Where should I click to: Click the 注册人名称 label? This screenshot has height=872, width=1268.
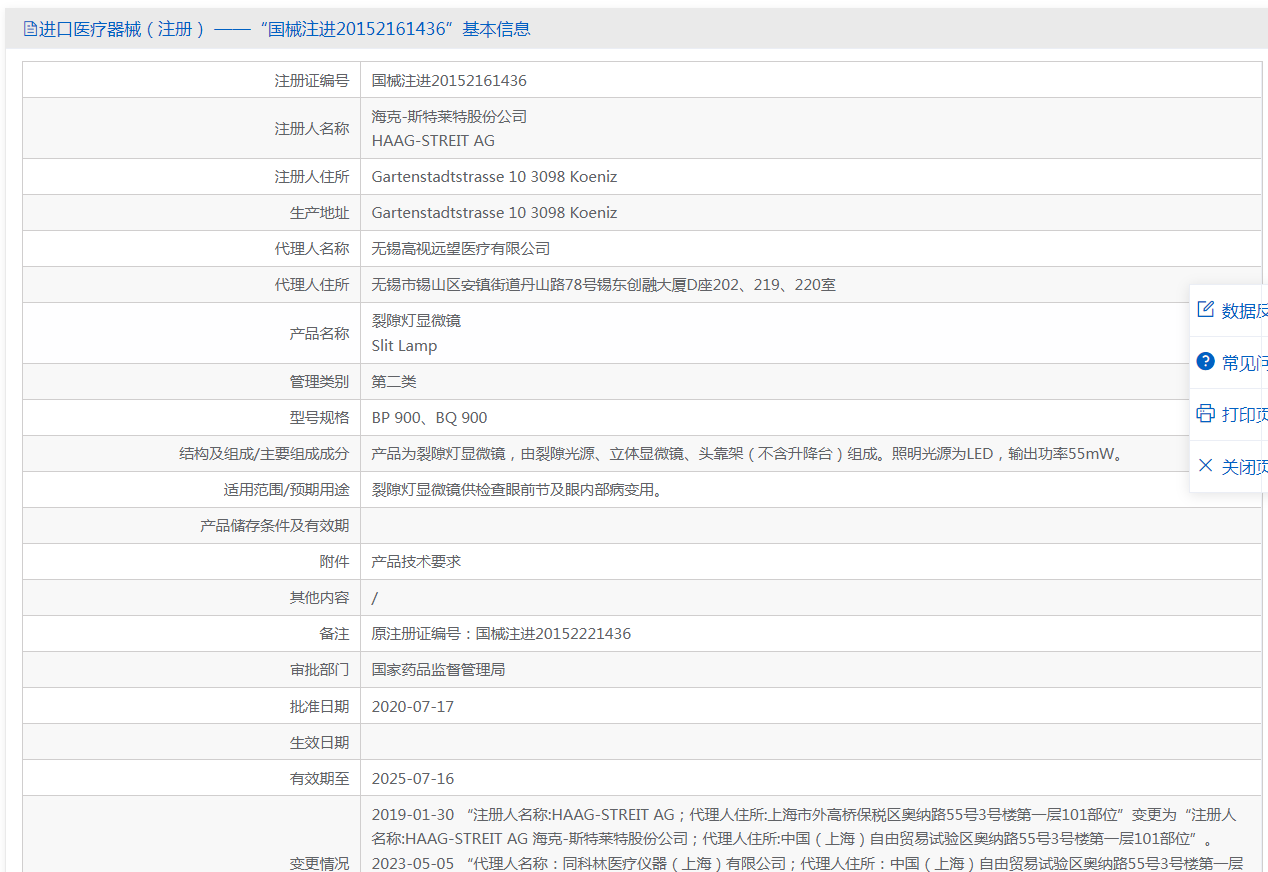pos(312,129)
